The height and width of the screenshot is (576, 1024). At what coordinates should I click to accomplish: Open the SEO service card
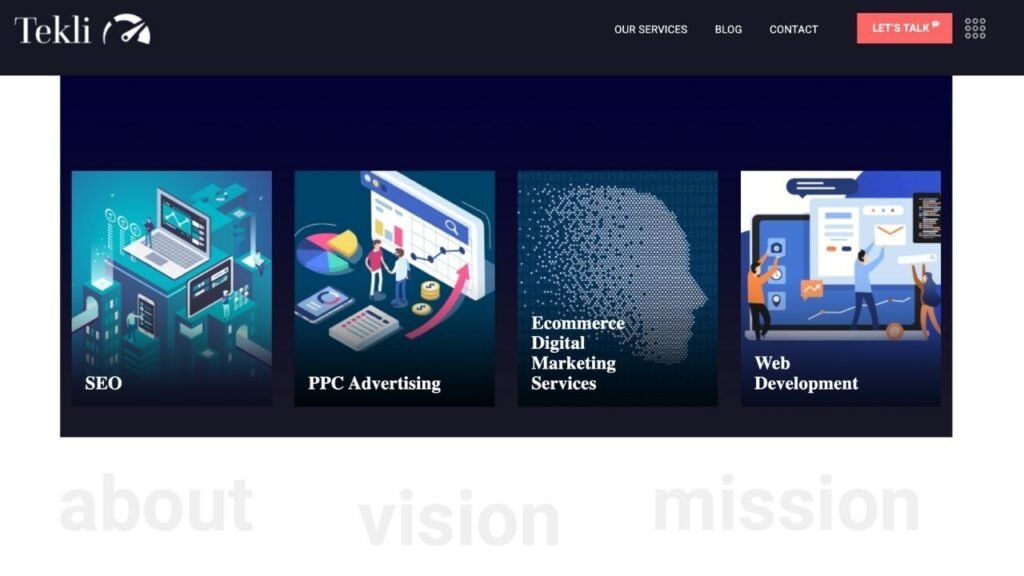[x=172, y=289]
